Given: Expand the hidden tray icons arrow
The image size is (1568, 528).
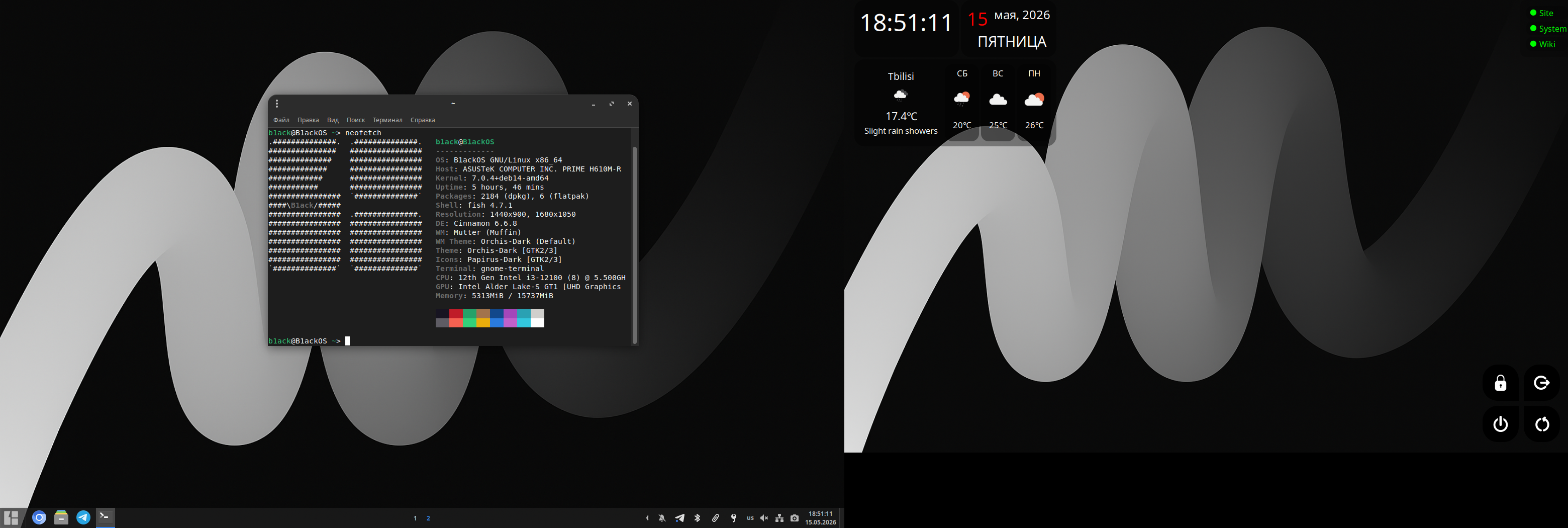Looking at the screenshot, I should [x=647, y=518].
